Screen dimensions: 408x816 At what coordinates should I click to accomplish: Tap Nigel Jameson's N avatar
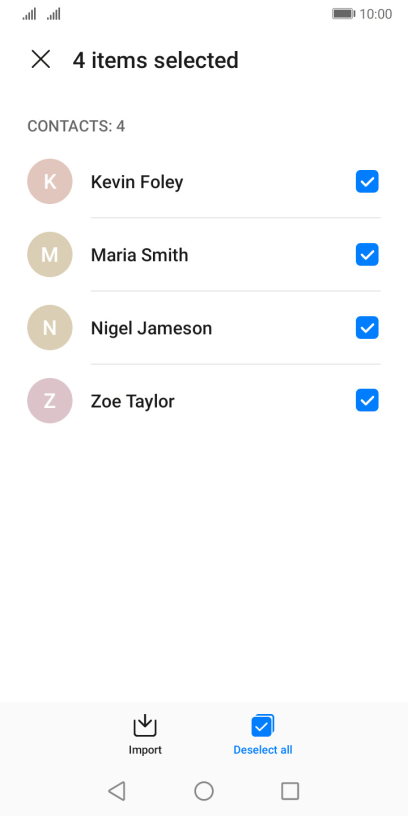click(x=49, y=328)
